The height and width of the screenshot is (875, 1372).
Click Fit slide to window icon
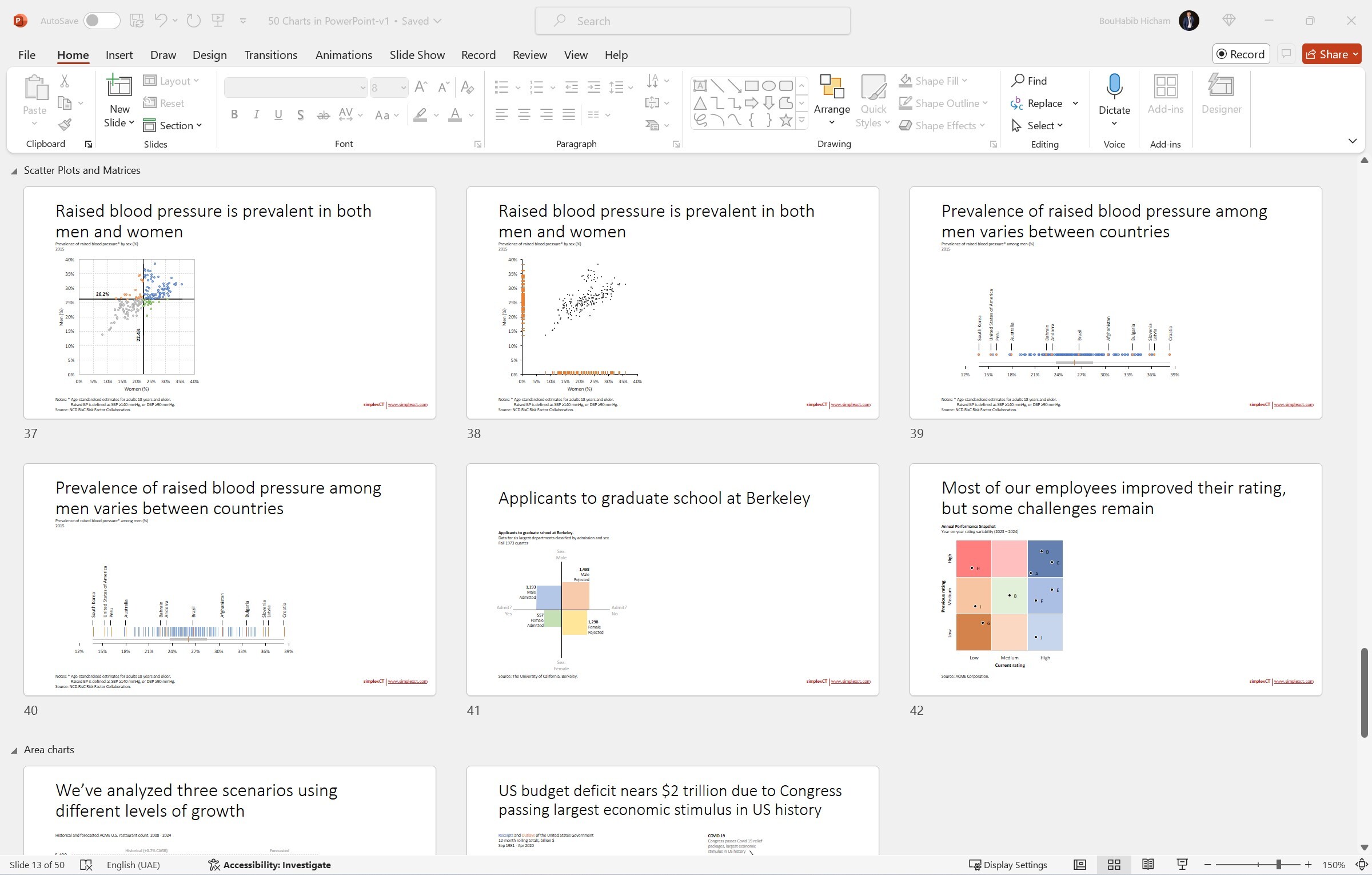(x=1362, y=865)
